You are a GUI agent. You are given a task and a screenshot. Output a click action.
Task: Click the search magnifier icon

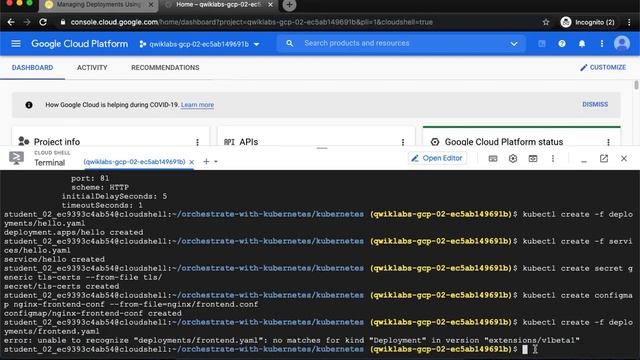tap(289, 43)
